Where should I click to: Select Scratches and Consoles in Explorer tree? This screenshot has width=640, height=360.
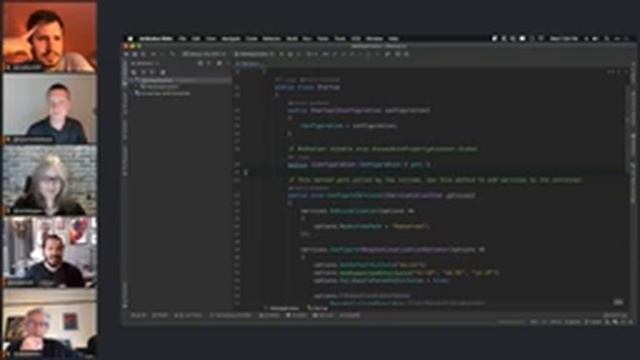[163, 93]
